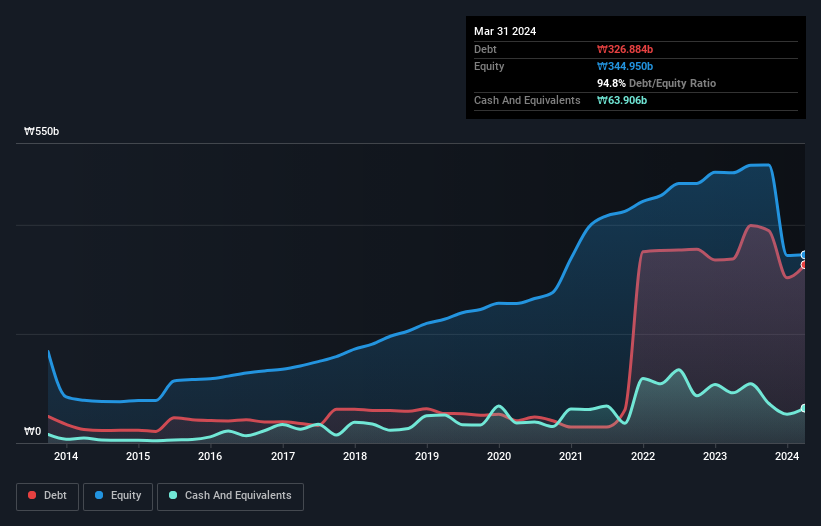
Task: Hide the Cash And Equivalents series
Action: point(229,496)
